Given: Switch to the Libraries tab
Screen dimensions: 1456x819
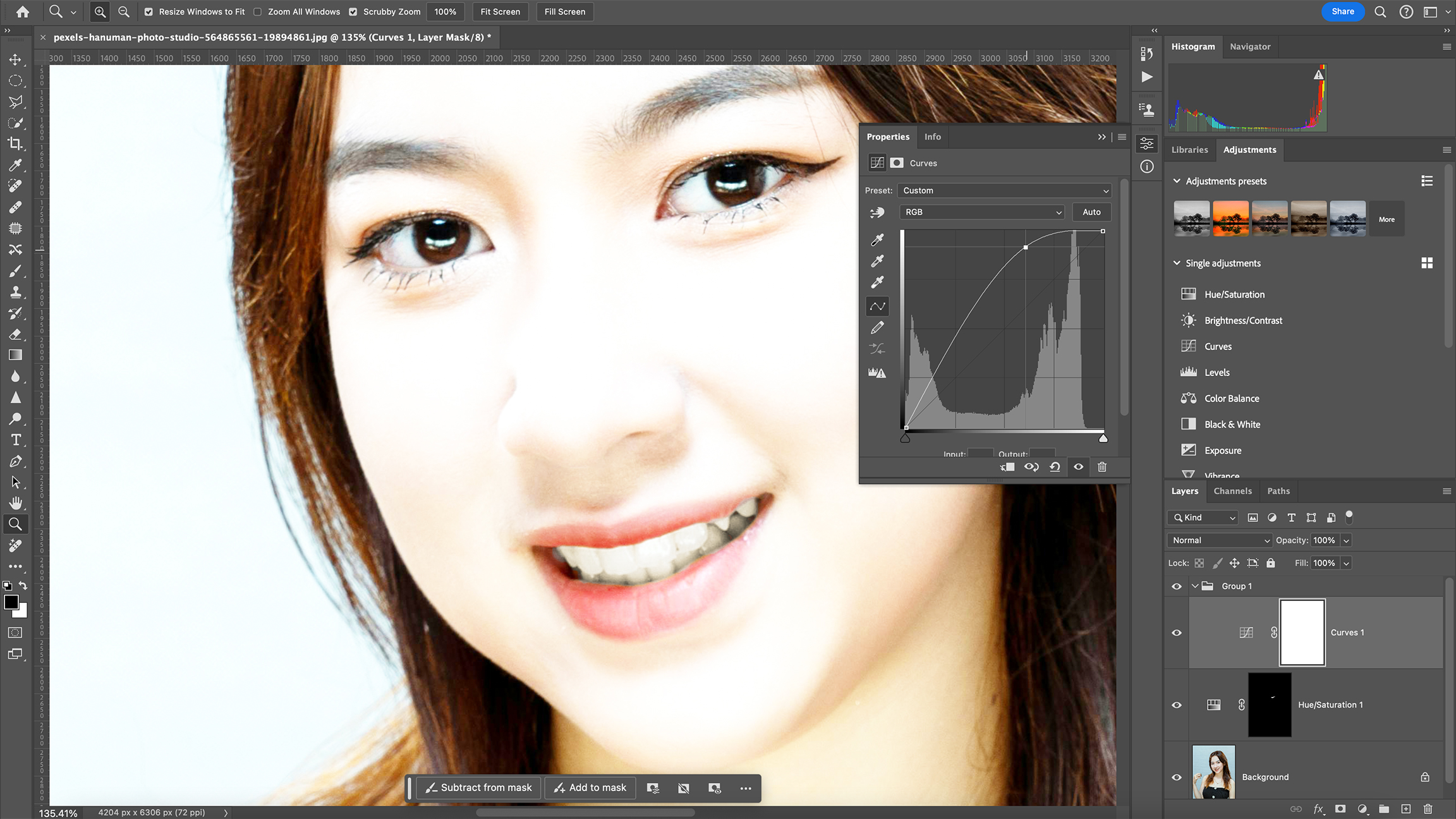Looking at the screenshot, I should [x=1189, y=150].
